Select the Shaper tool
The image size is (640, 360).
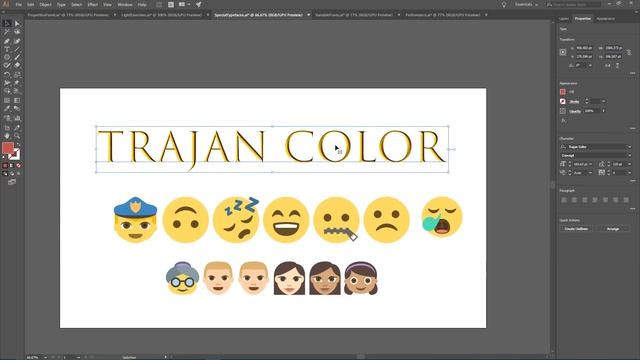[x=7, y=65]
